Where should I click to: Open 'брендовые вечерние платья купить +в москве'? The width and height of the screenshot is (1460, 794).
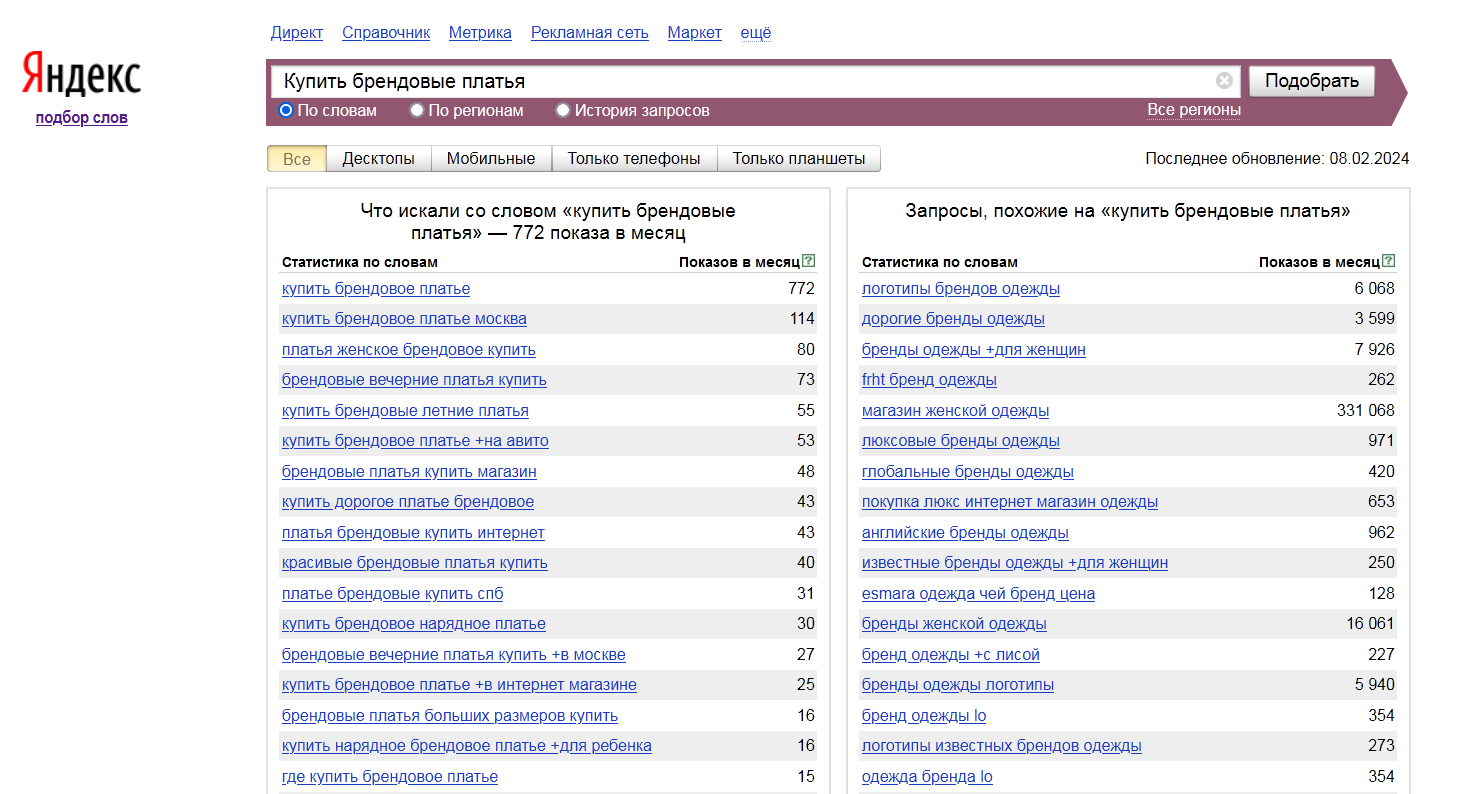(x=454, y=655)
